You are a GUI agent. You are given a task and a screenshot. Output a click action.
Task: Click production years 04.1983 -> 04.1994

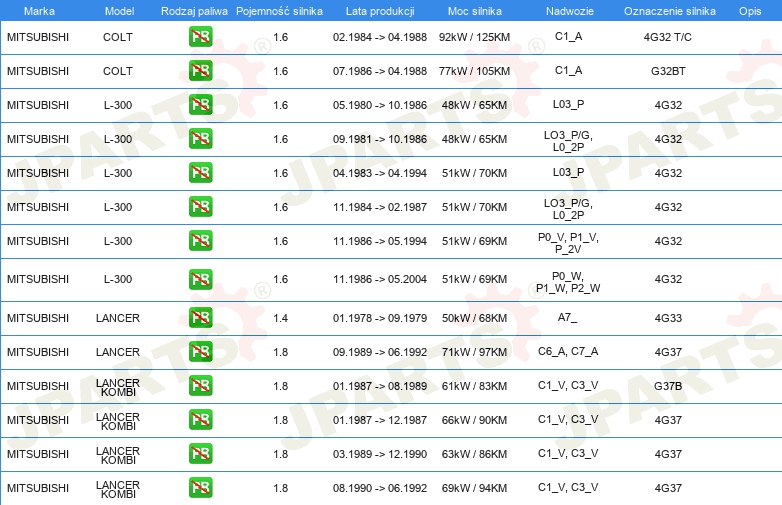pyautogui.click(x=380, y=173)
